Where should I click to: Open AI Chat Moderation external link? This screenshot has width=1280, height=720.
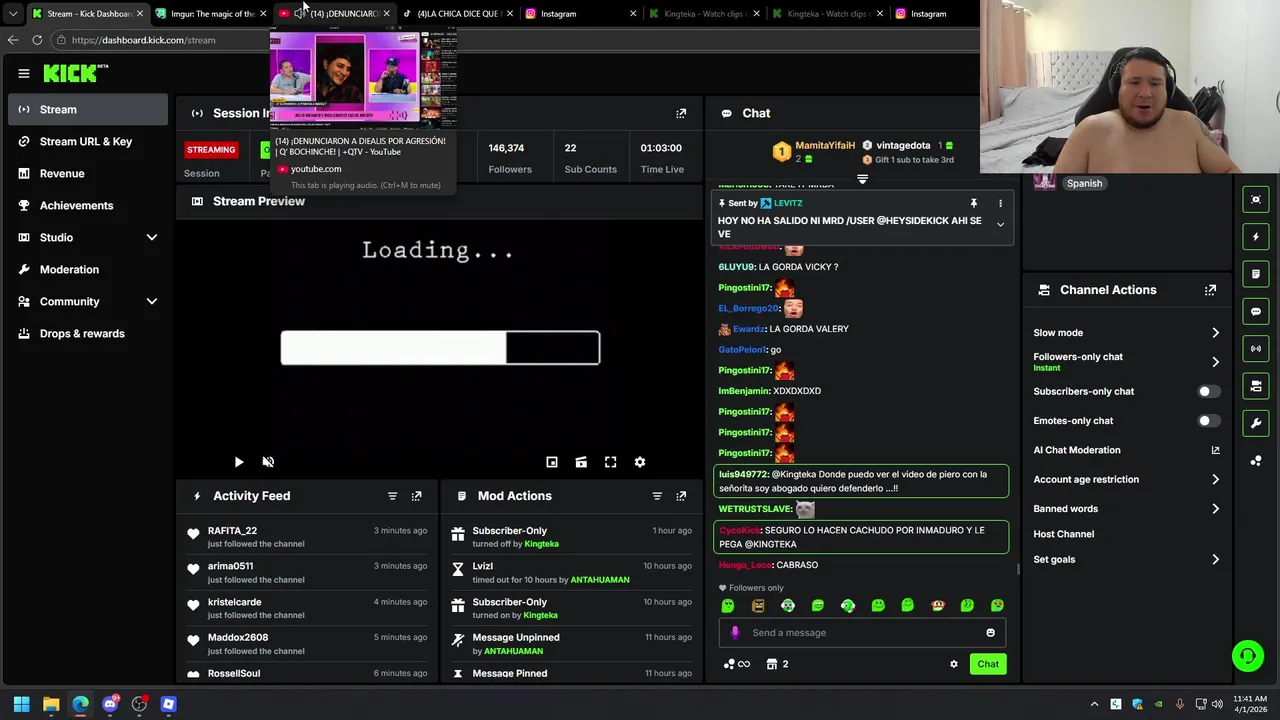tap(1215, 450)
